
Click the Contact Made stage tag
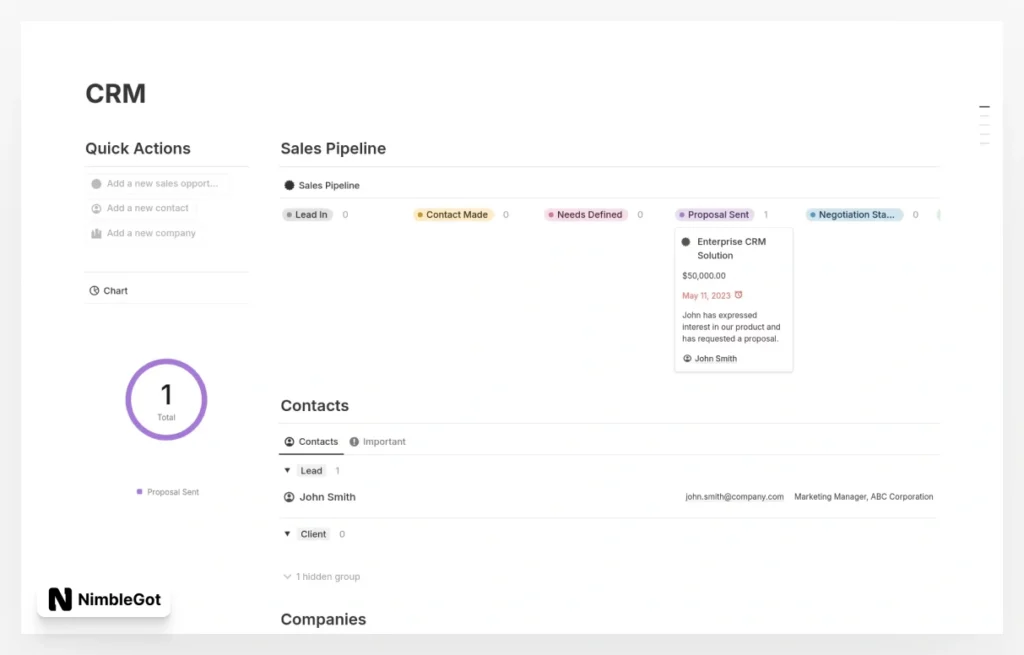[x=453, y=215]
